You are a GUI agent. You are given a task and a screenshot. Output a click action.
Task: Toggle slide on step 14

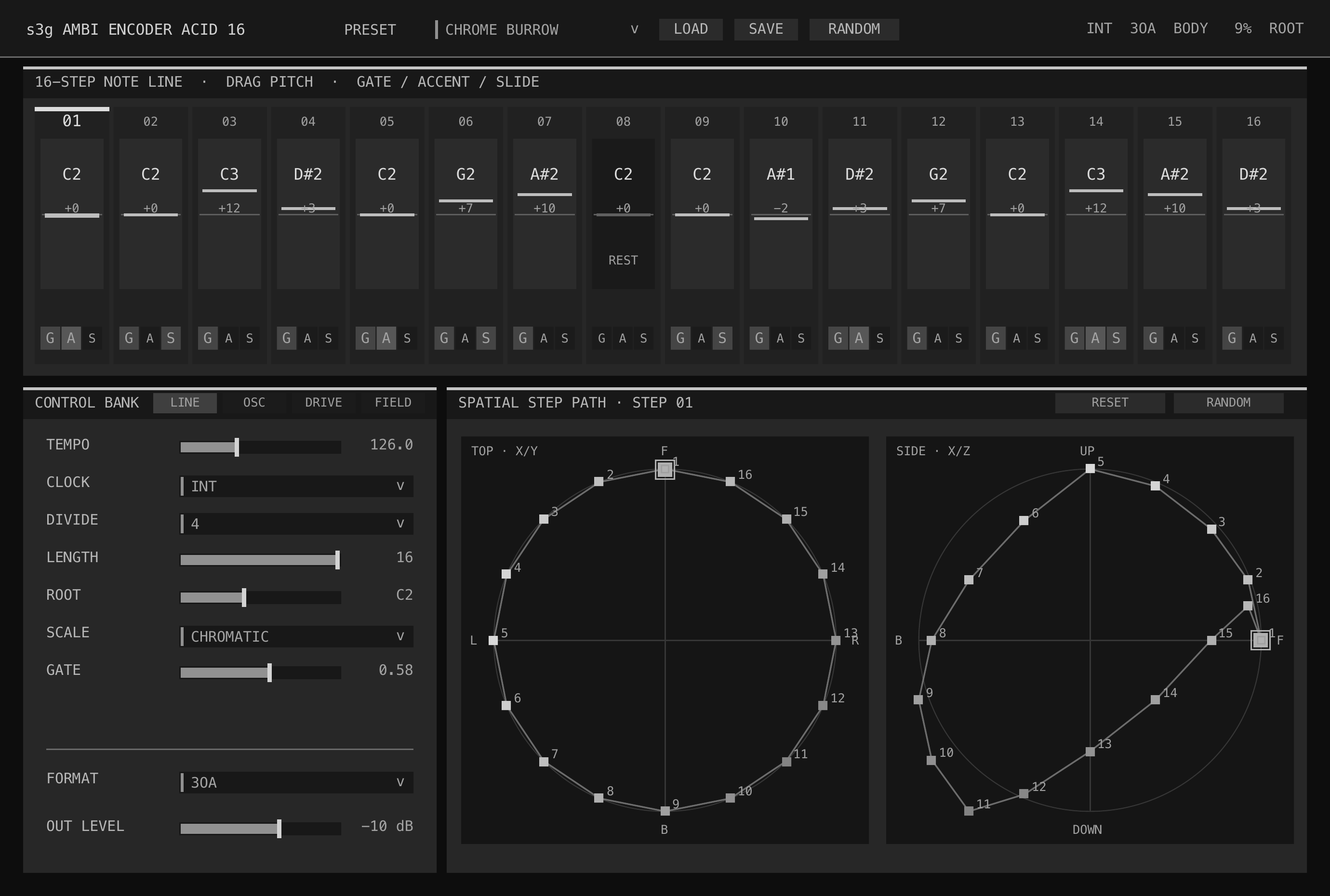point(1116,338)
